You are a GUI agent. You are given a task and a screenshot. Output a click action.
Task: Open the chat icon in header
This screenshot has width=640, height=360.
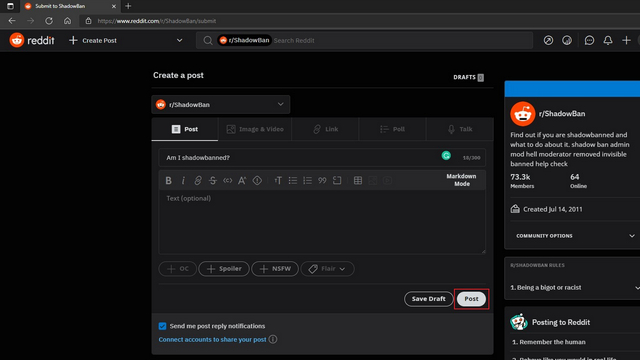coord(589,40)
